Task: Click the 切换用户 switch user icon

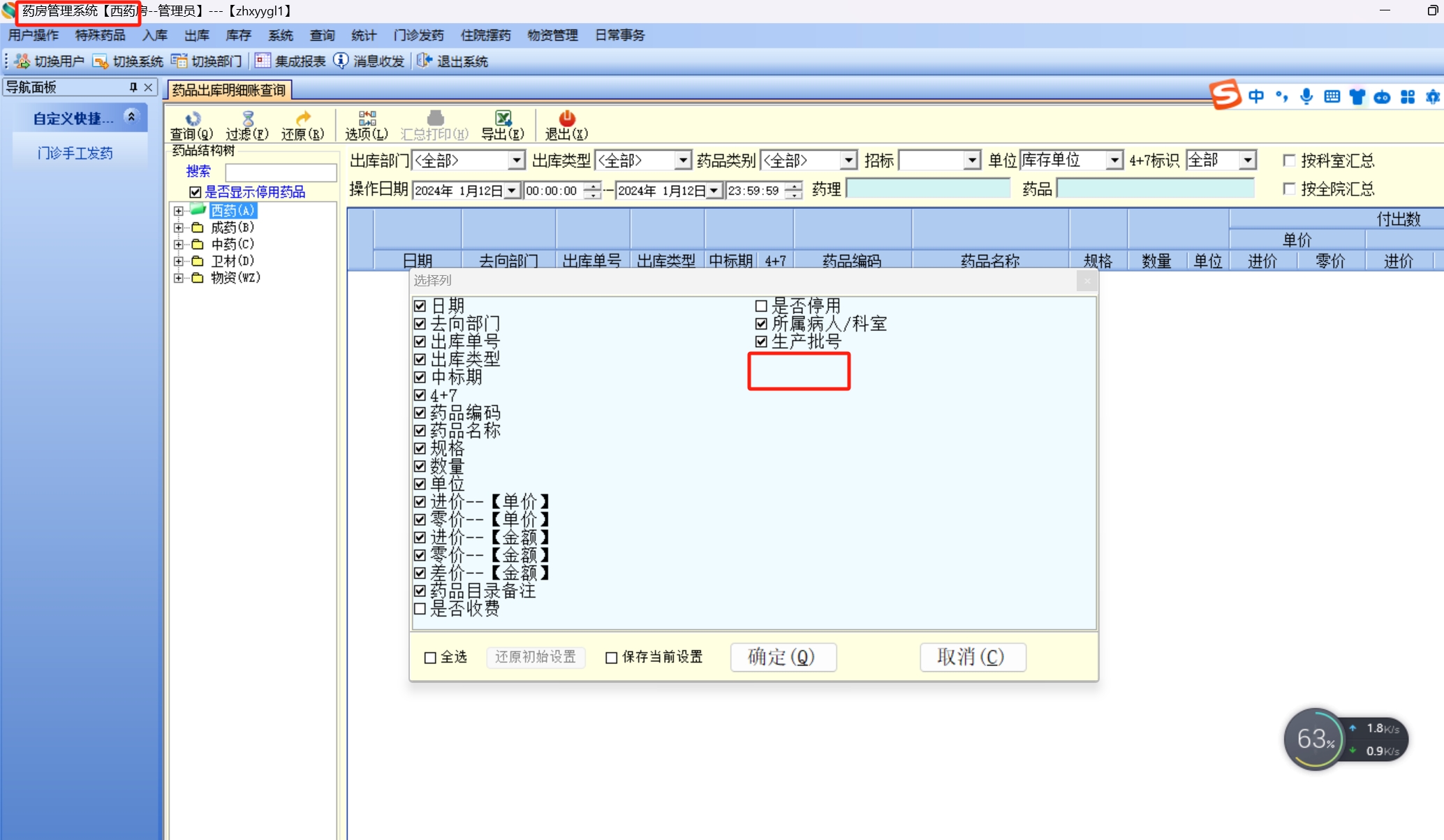Action: 23,61
